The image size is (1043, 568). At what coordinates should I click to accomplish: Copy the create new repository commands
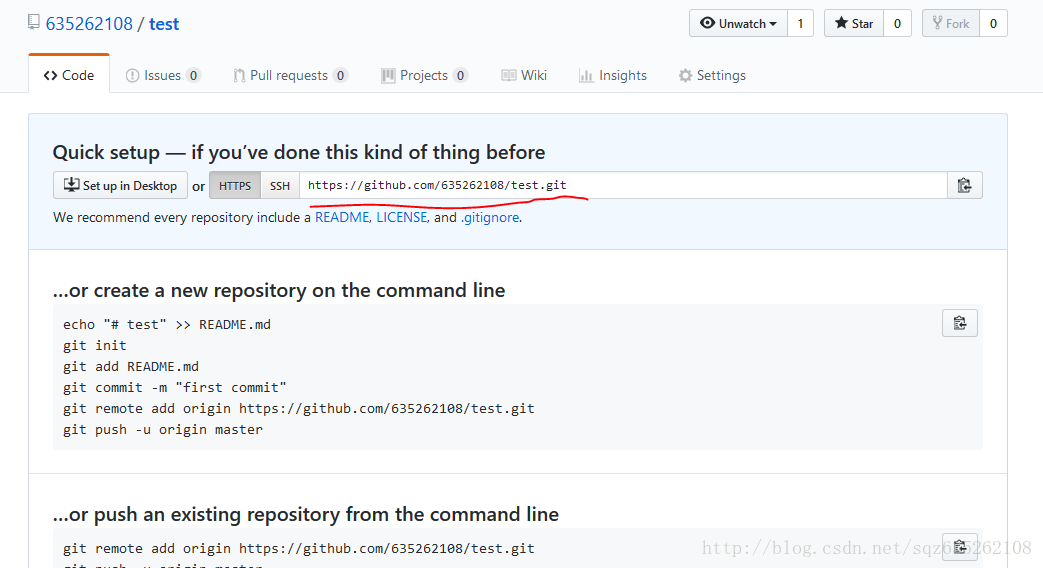[960, 323]
